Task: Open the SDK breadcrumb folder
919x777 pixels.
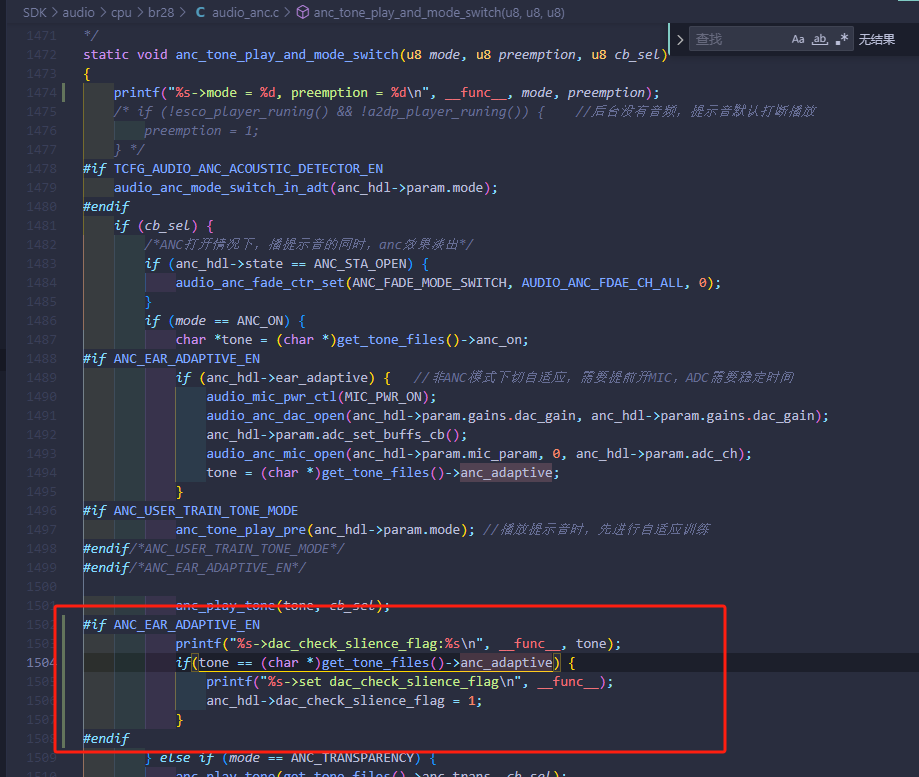Action: pyautogui.click(x=35, y=12)
